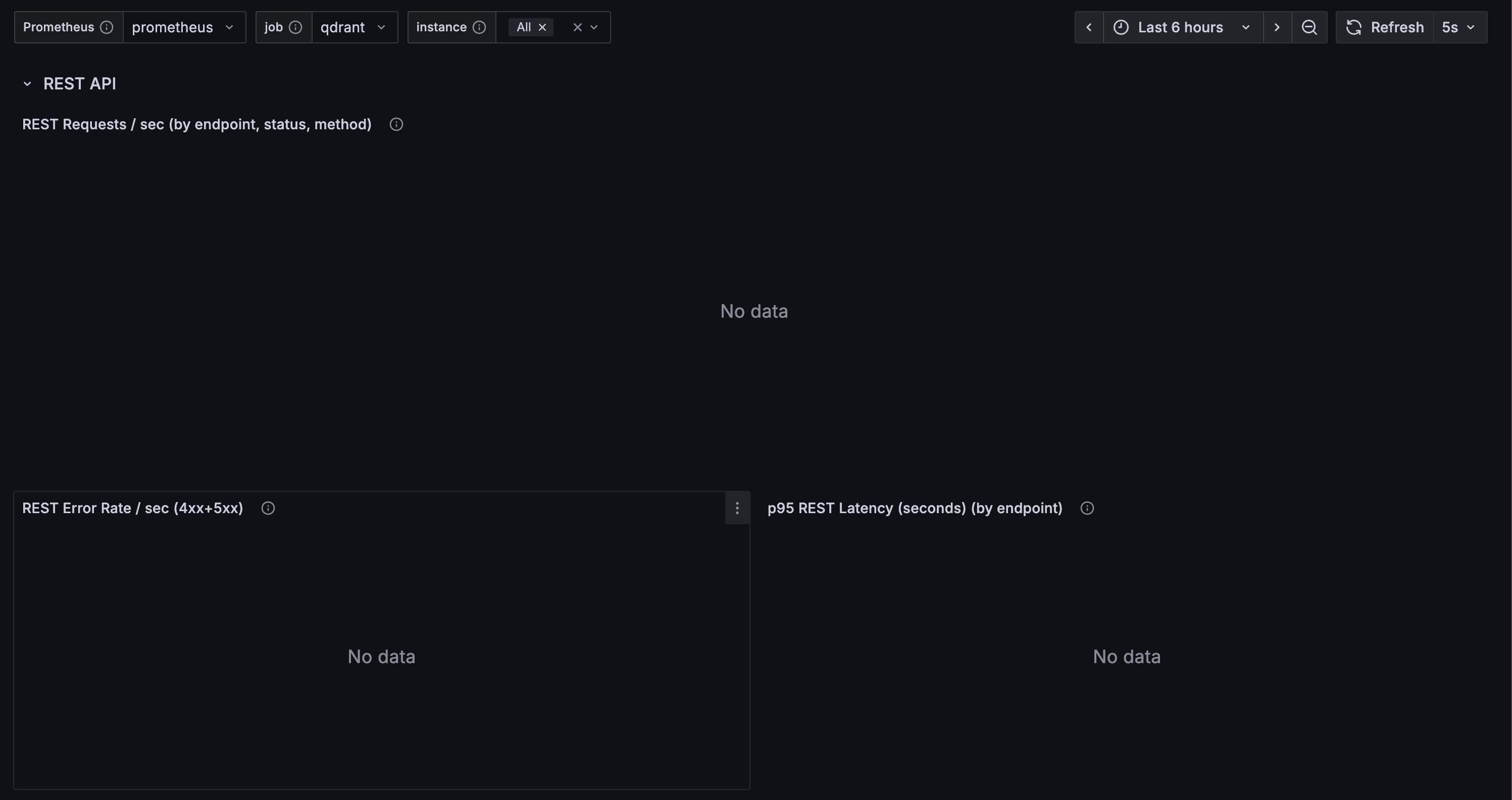Shift time range forward with right arrow
The width and height of the screenshot is (1512, 800).
[x=1277, y=28]
